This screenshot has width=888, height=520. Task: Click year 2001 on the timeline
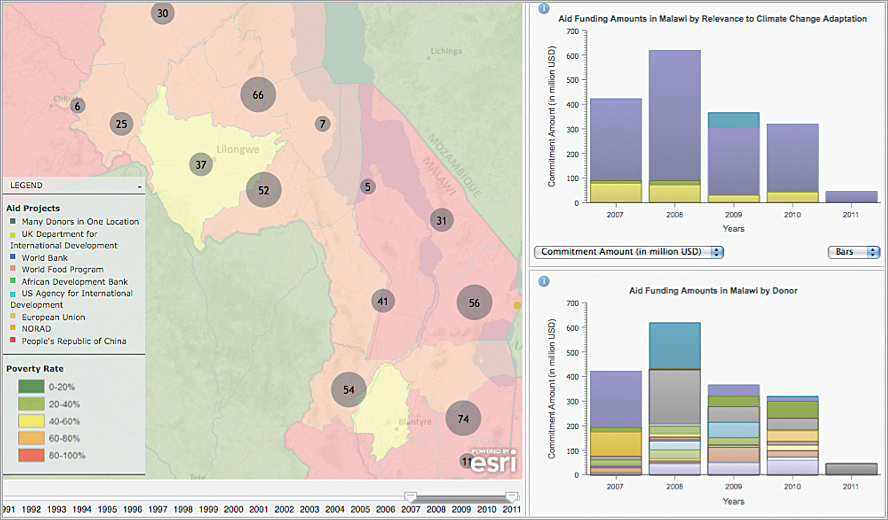[258, 510]
